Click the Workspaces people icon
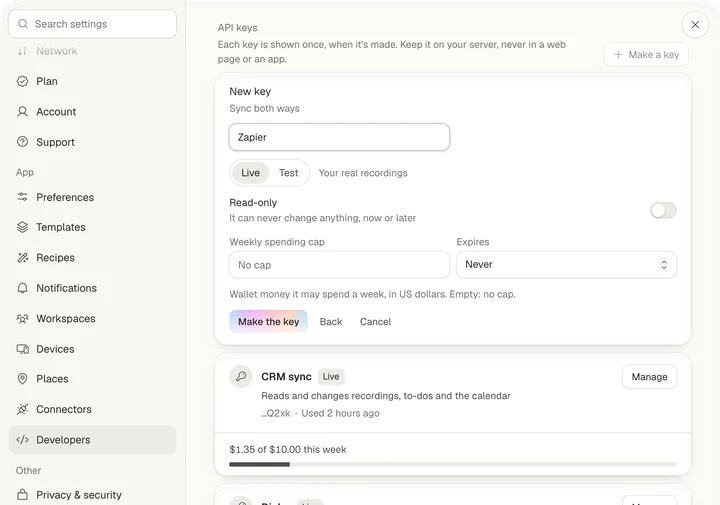720x505 pixels. pos(22,319)
